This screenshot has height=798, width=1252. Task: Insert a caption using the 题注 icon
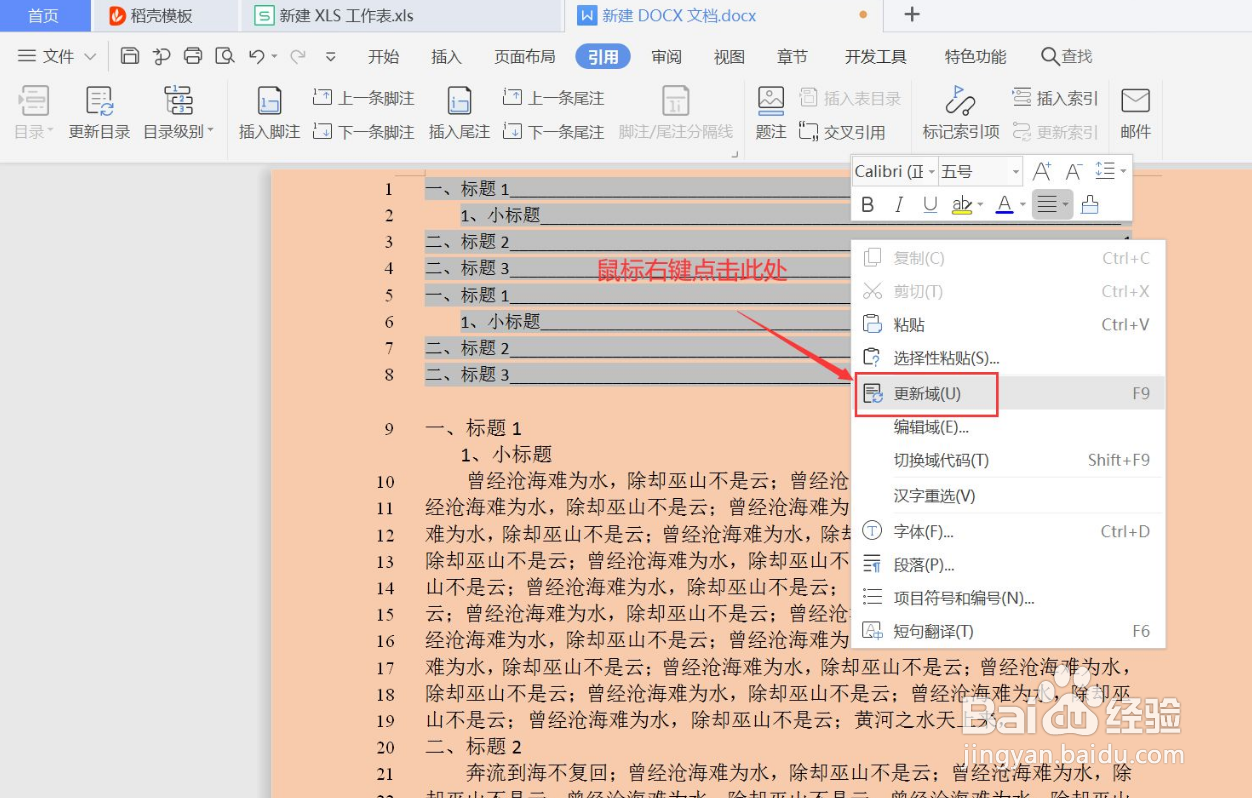770,112
